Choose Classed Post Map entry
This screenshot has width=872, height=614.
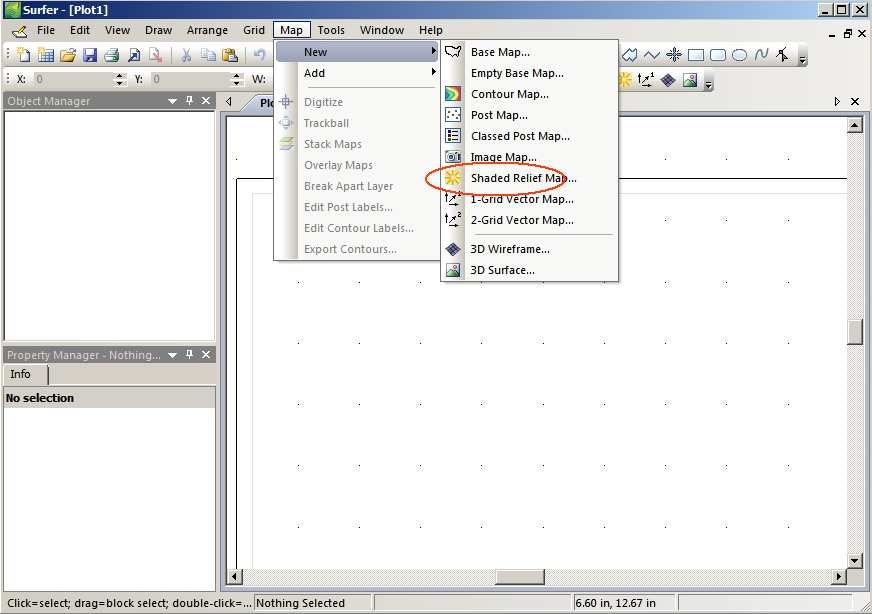coord(529,136)
